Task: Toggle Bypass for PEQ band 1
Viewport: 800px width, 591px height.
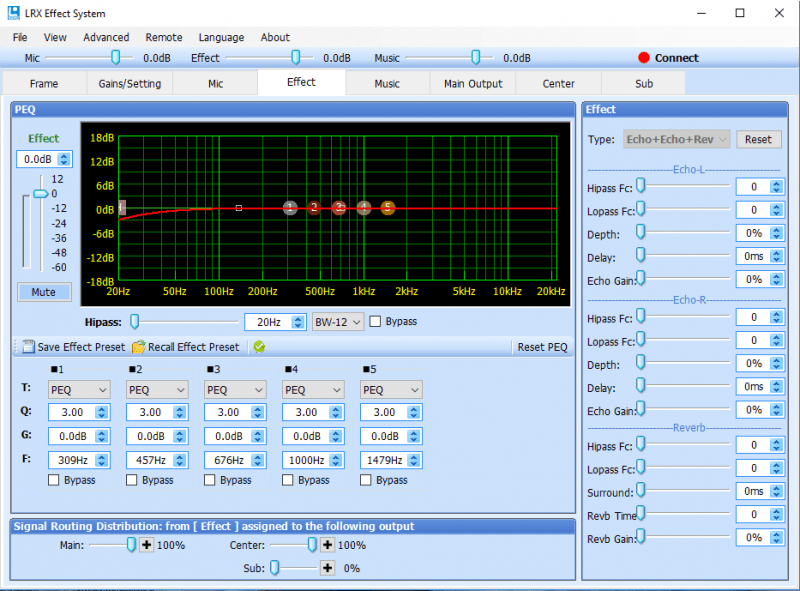Action: [54, 480]
